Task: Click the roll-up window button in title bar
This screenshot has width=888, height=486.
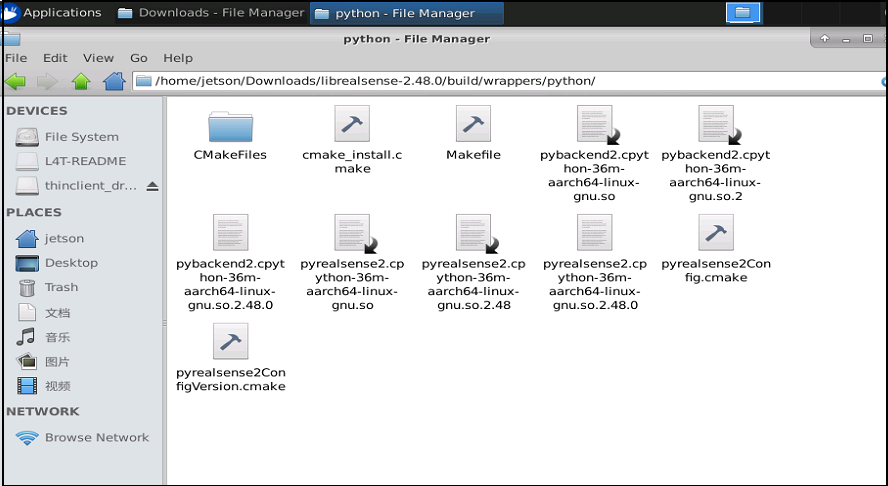Action: click(x=825, y=39)
